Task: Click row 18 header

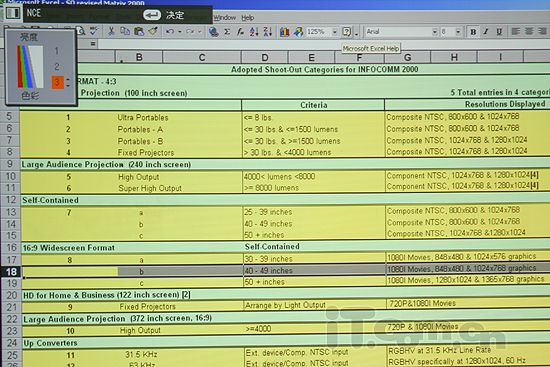Action: (11, 272)
